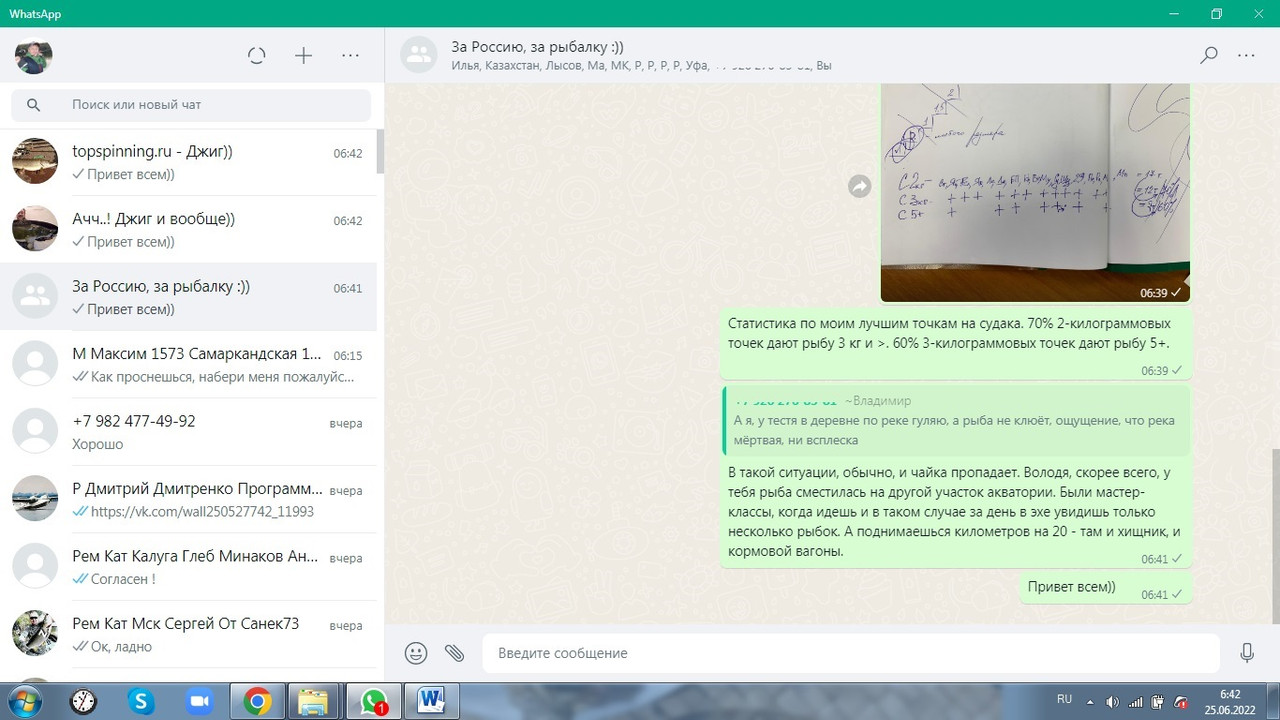Open the notebook photo message
Image resolution: width=1280 pixels, height=720 pixels.
pyautogui.click(x=1035, y=193)
